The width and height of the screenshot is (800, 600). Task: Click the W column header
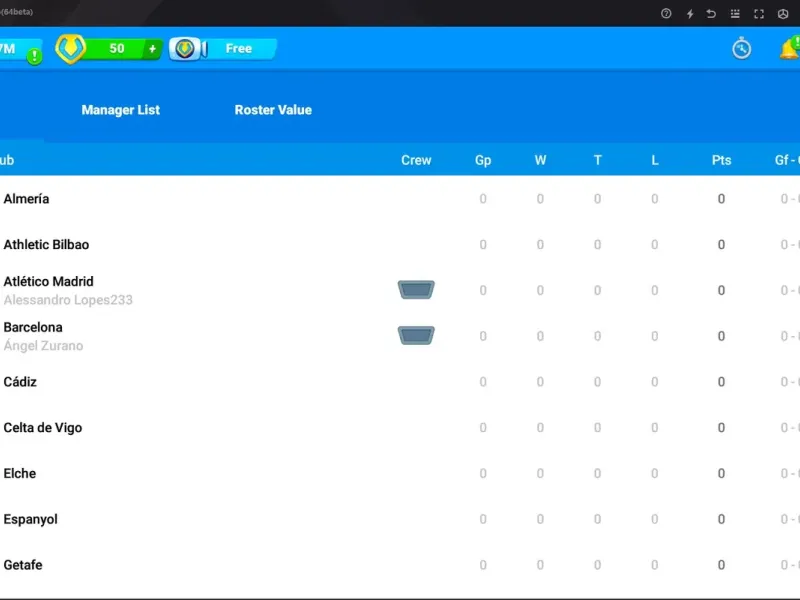(x=540, y=160)
